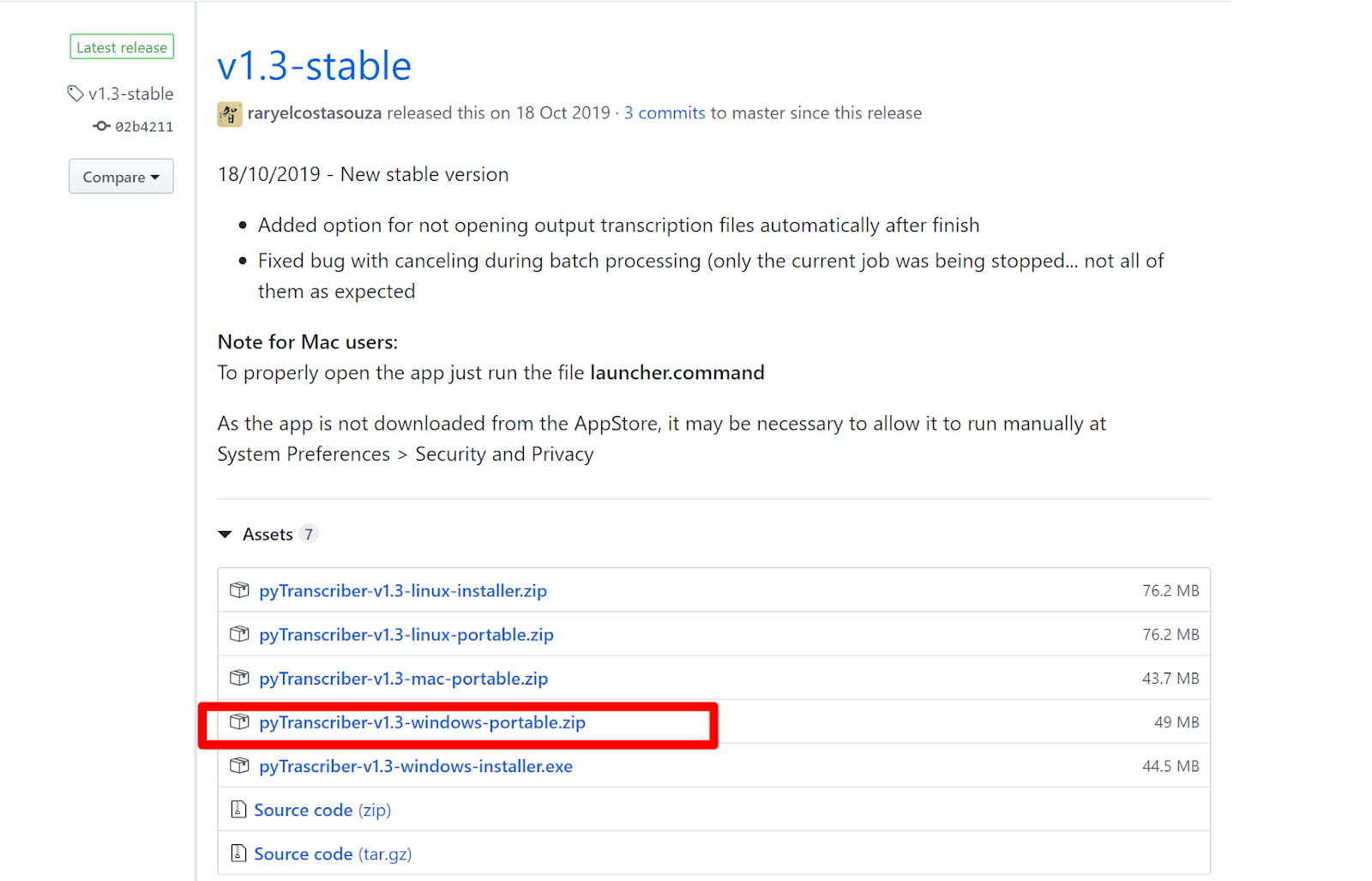Click package icon for mac-portable.zip
Viewport: 1372px width, 881px height.
click(239, 678)
